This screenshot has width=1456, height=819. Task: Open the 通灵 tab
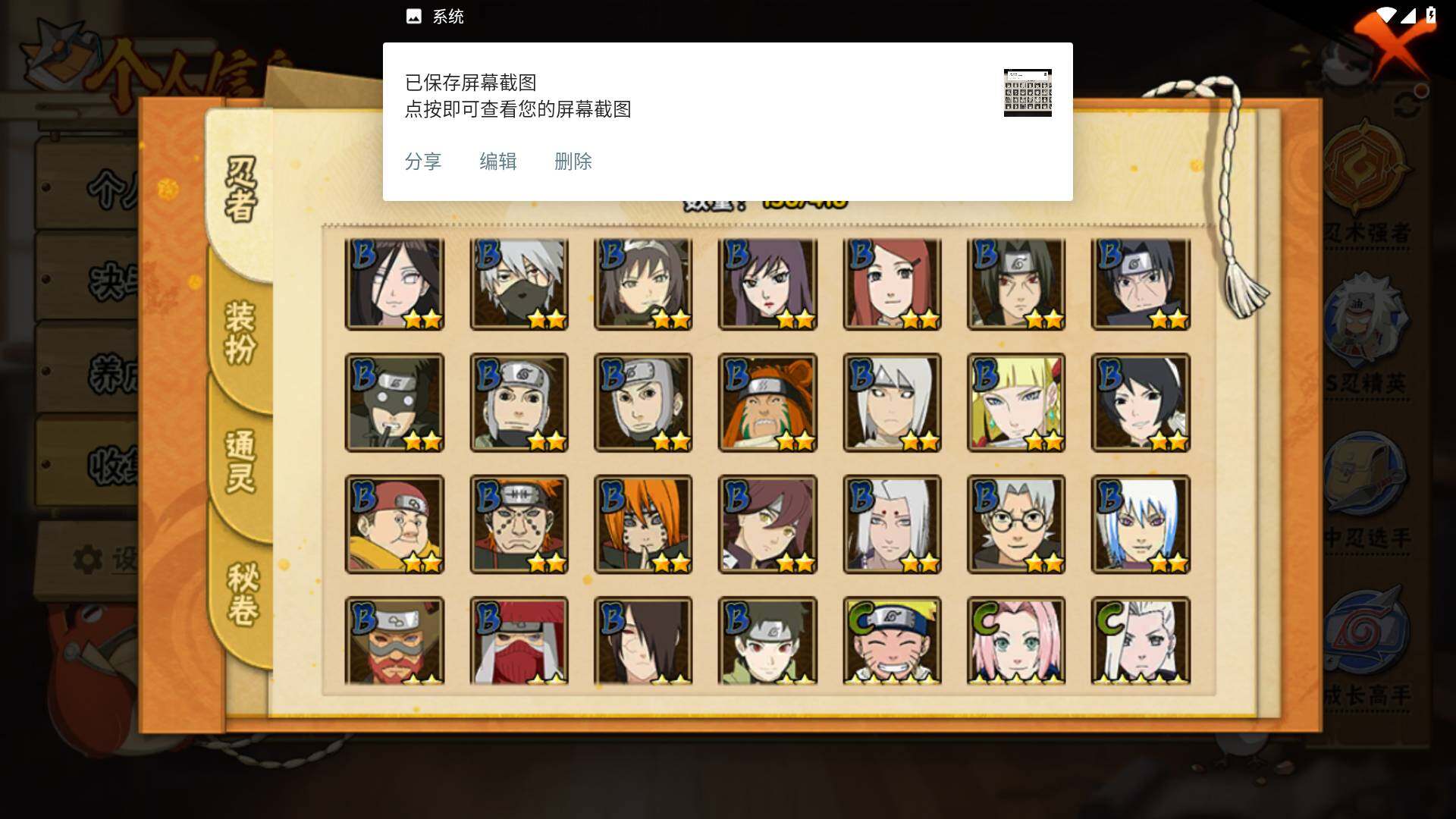[241, 463]
